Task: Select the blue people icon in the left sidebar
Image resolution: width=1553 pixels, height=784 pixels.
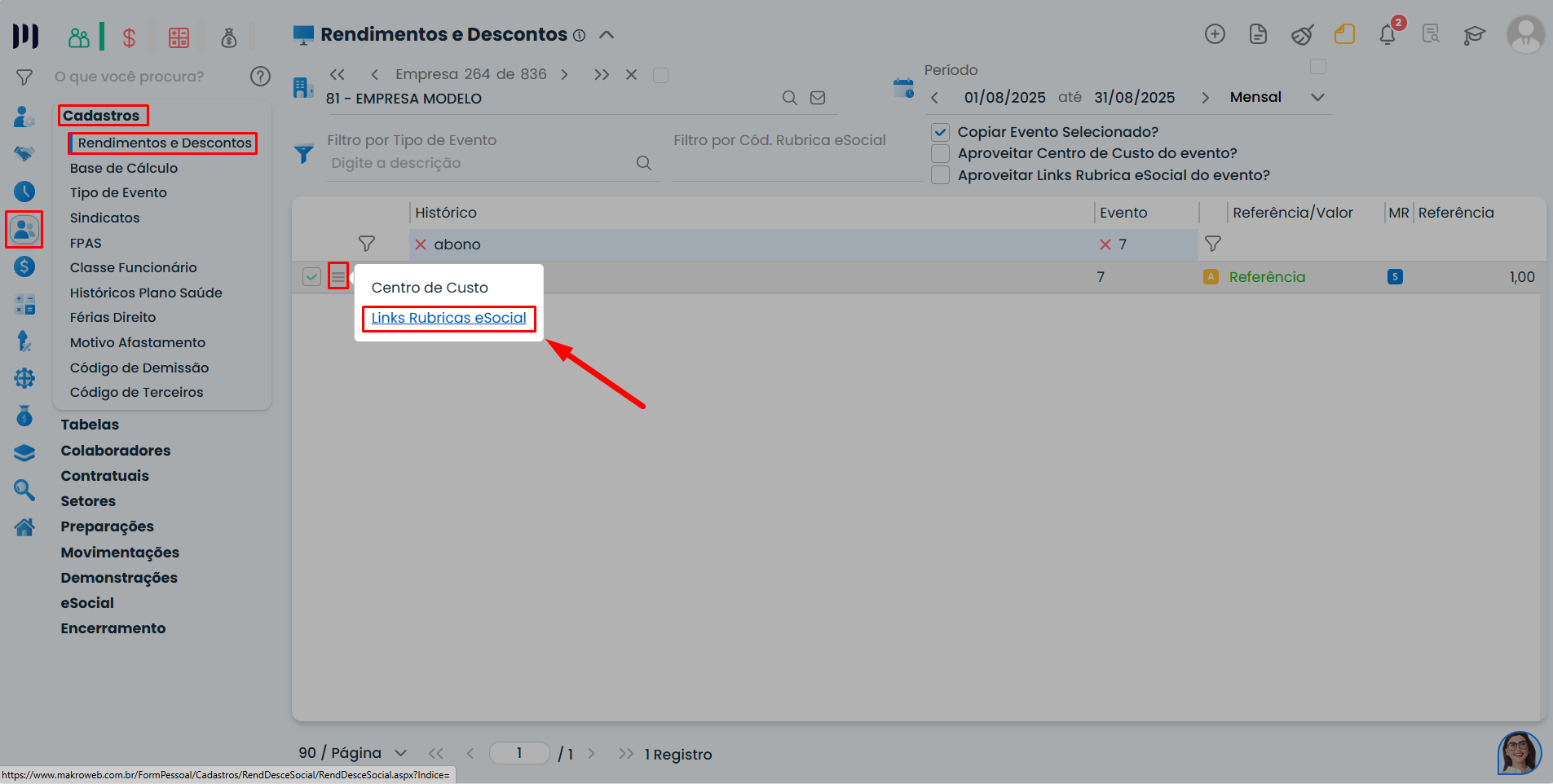Action: tap(24, 229)
